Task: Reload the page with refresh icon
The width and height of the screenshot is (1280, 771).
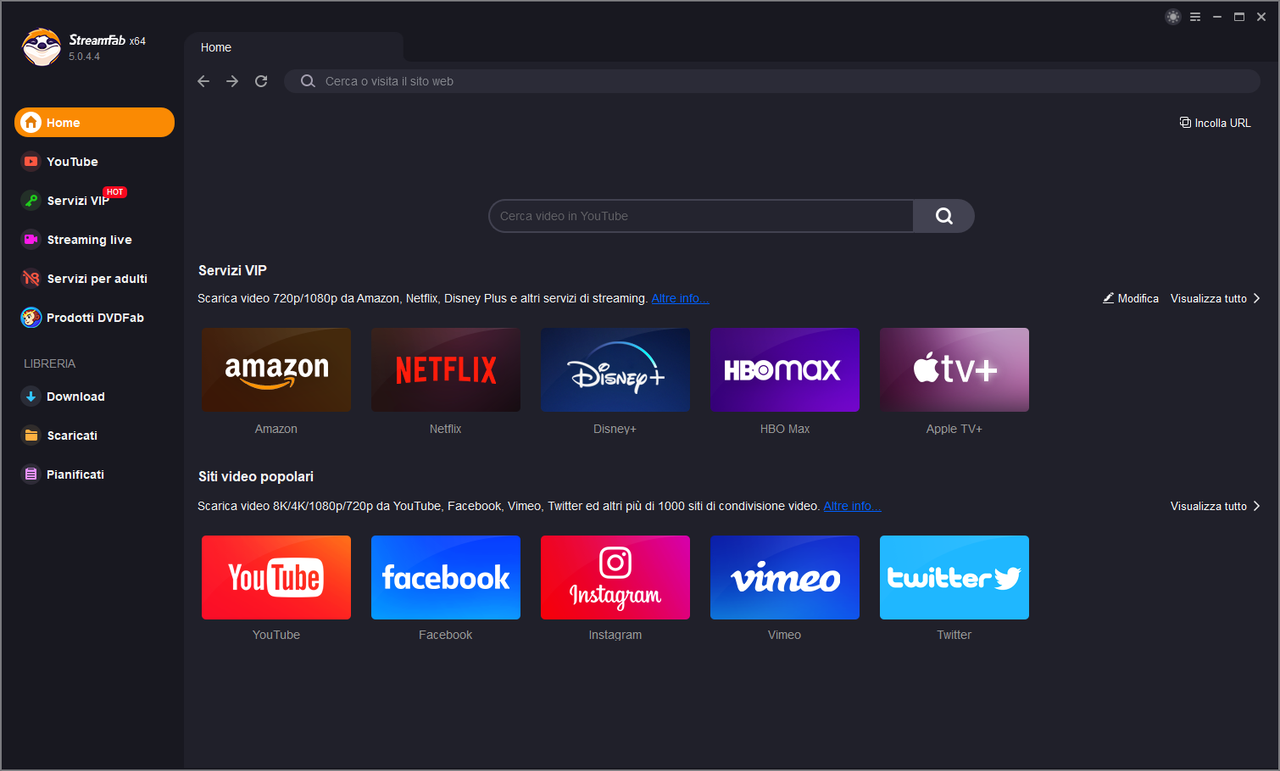Action: pyautogui.click(x=261, y=81)
